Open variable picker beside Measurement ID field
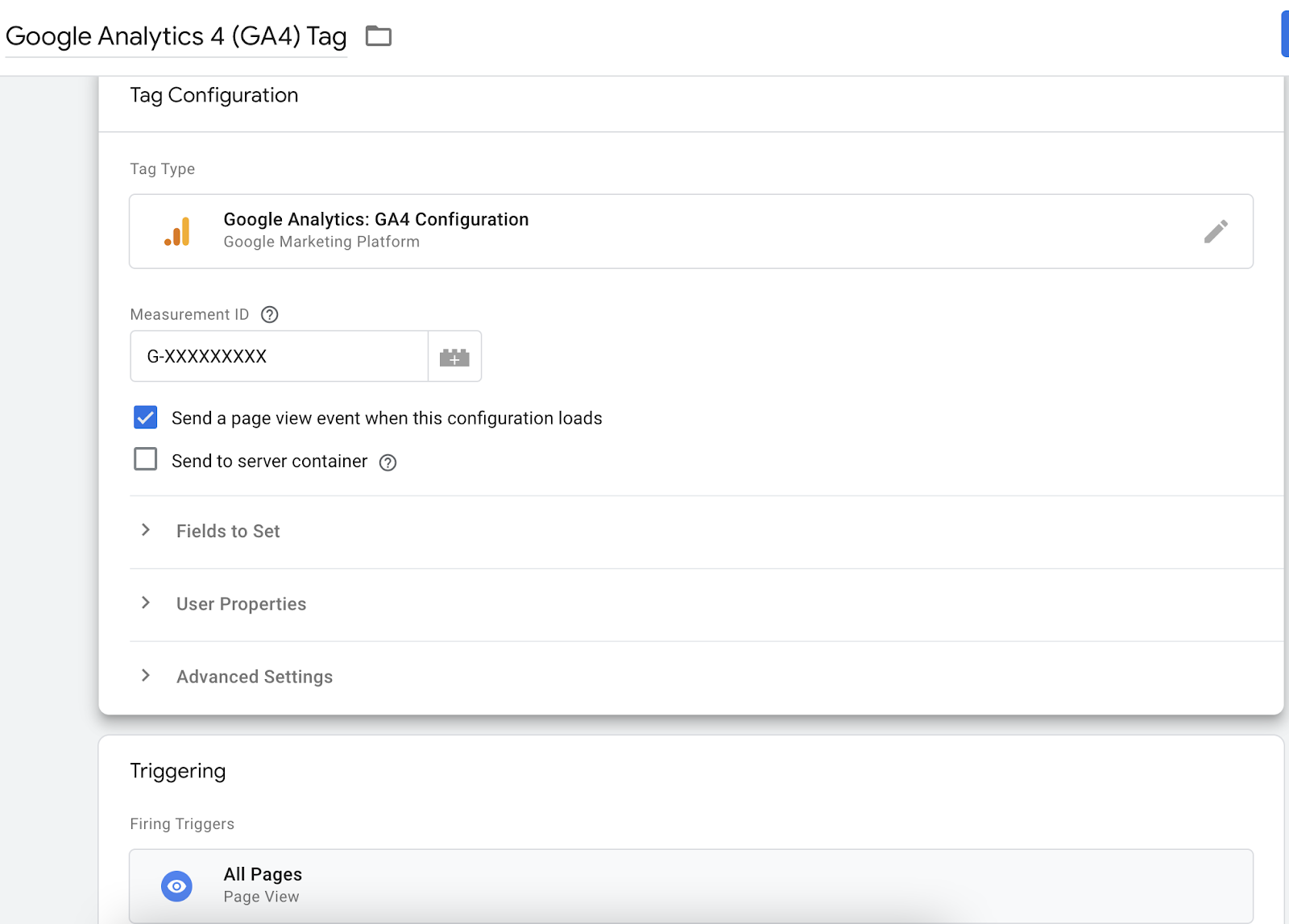 coord(454,357)
